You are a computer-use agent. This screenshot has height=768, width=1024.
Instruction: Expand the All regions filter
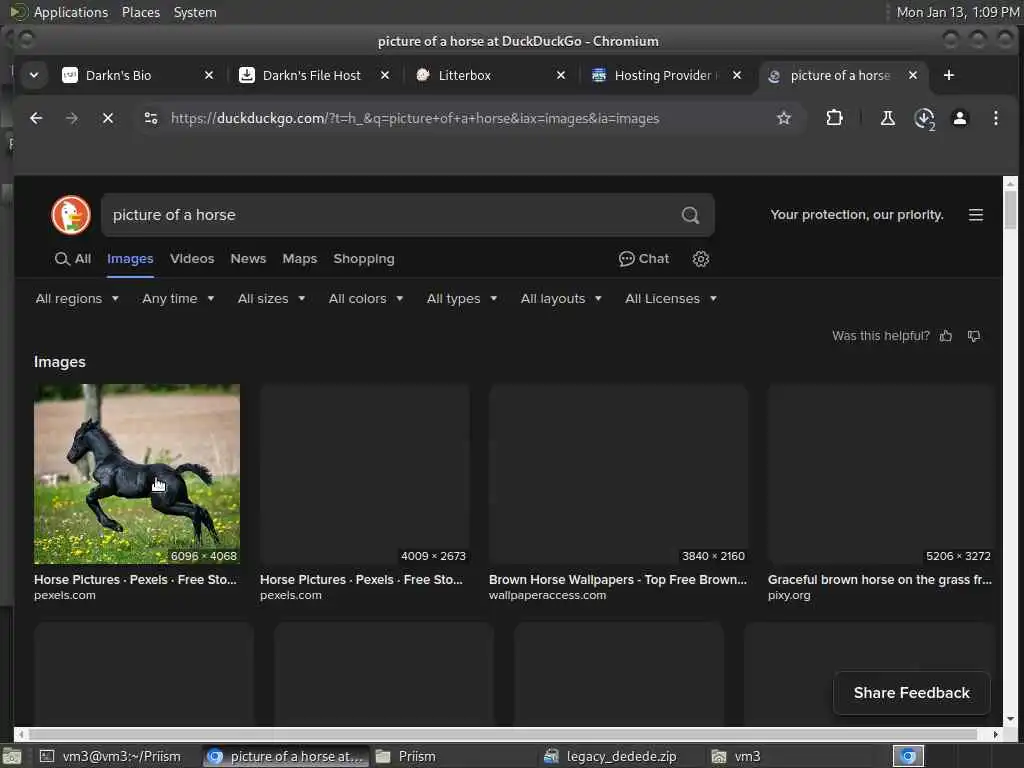pyautogui.click(x=77, y=298)
